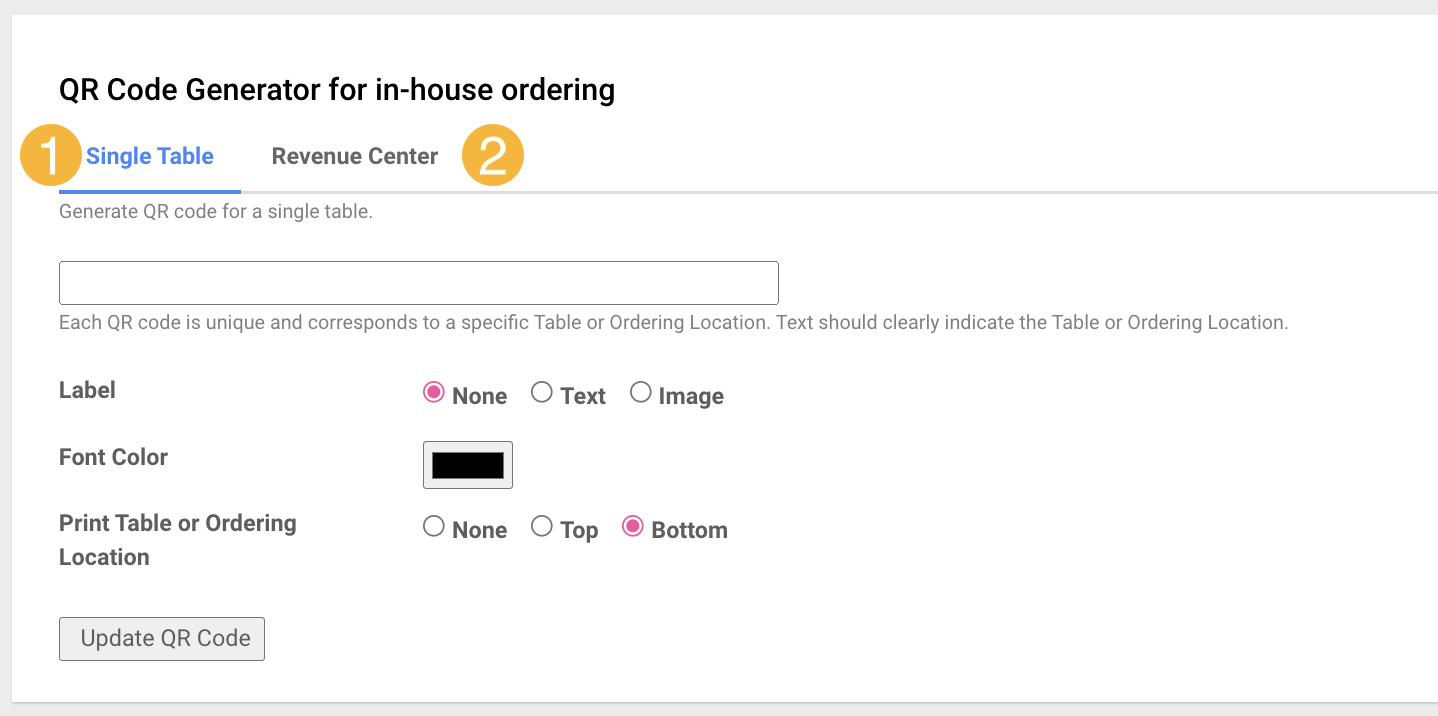
Task: Open the Revenue Center tab
Action: pyautogui.click(x=355, y=156)
